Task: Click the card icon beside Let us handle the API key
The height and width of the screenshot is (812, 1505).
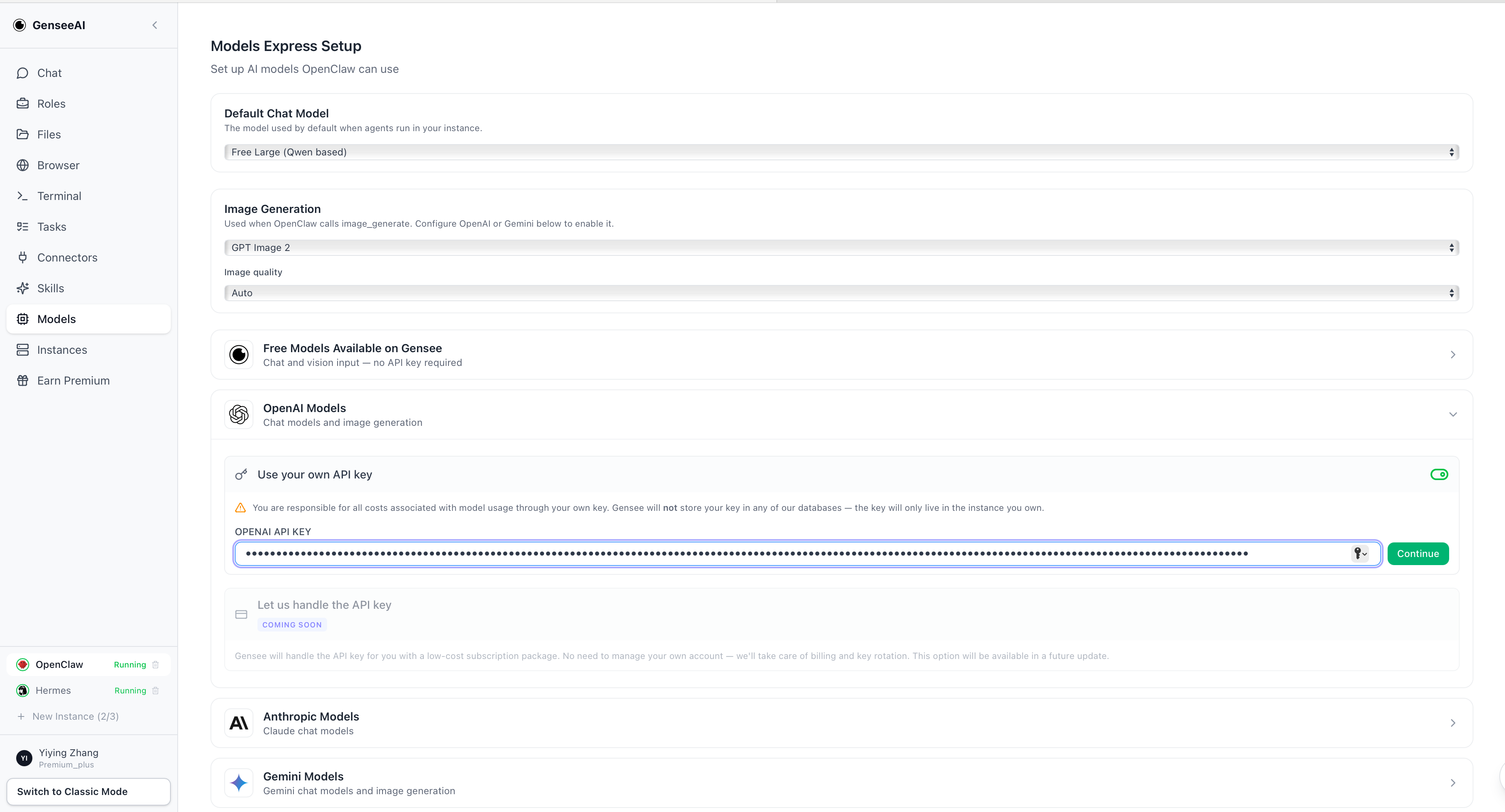Action: coord(241,614)
